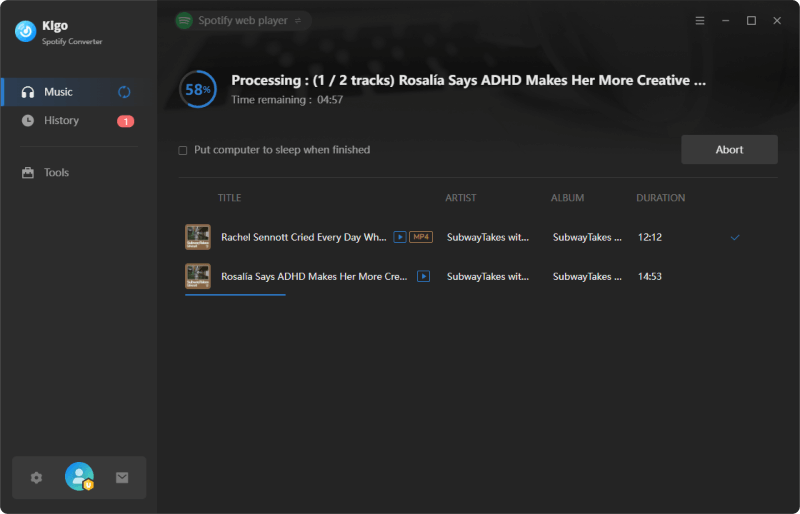Viewport: 800px width, 514px height.
Task: Select the Rachel Sennott Cried Every Day title
Action: [x=304, y=237]
